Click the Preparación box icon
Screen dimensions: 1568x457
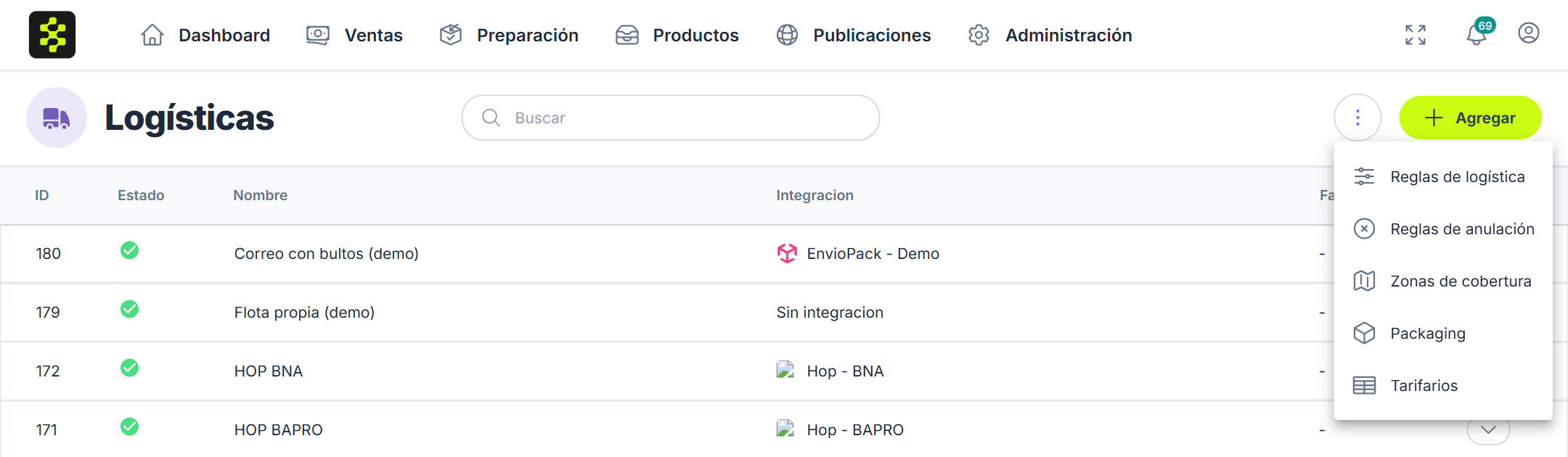(x=451, y=35)
